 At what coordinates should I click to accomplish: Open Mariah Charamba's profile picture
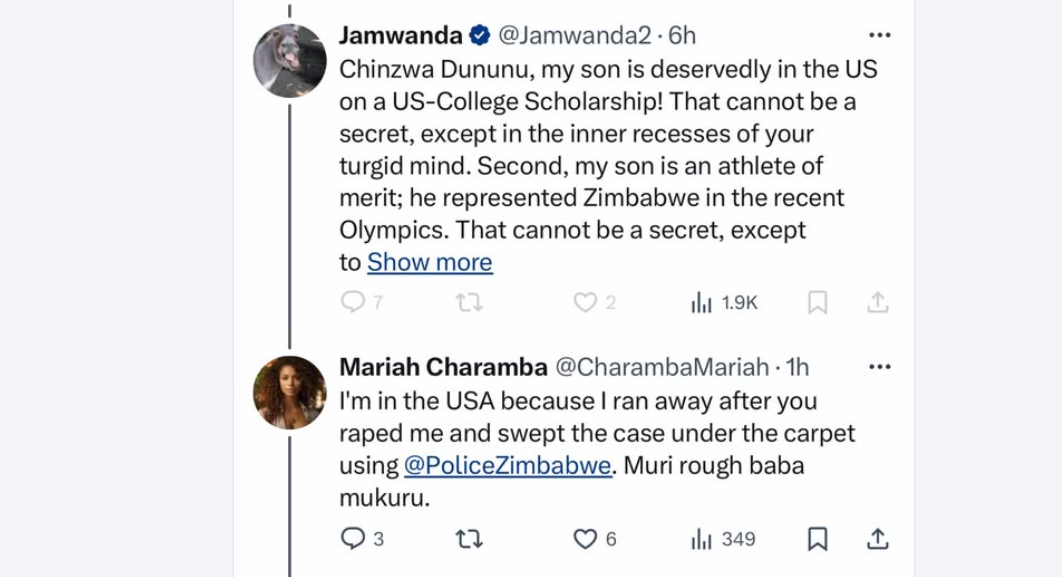[x=290, y=392]
